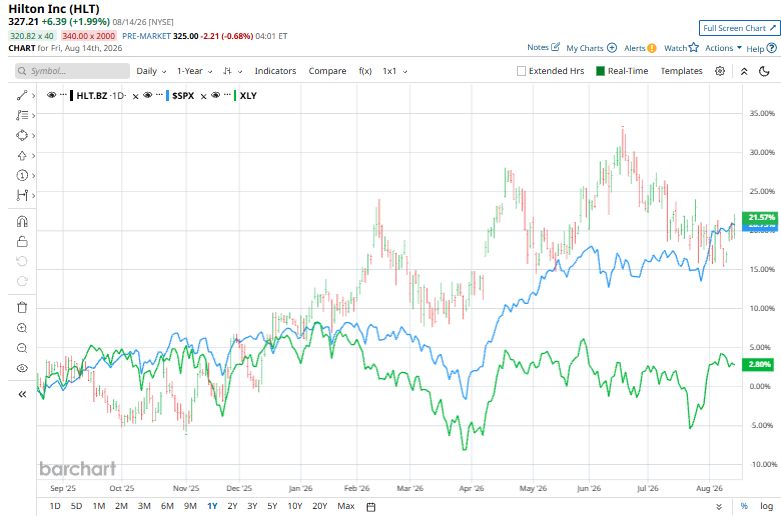Screen dimensions: 781x520
Task: Select the 10Y time range
Action: point(295,506)
